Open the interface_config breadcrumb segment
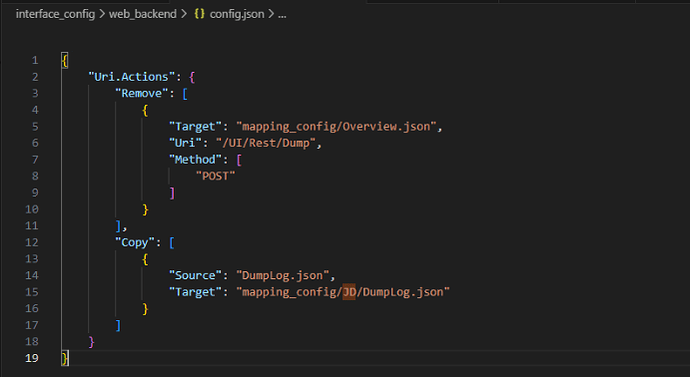 (x=55, y=14)
